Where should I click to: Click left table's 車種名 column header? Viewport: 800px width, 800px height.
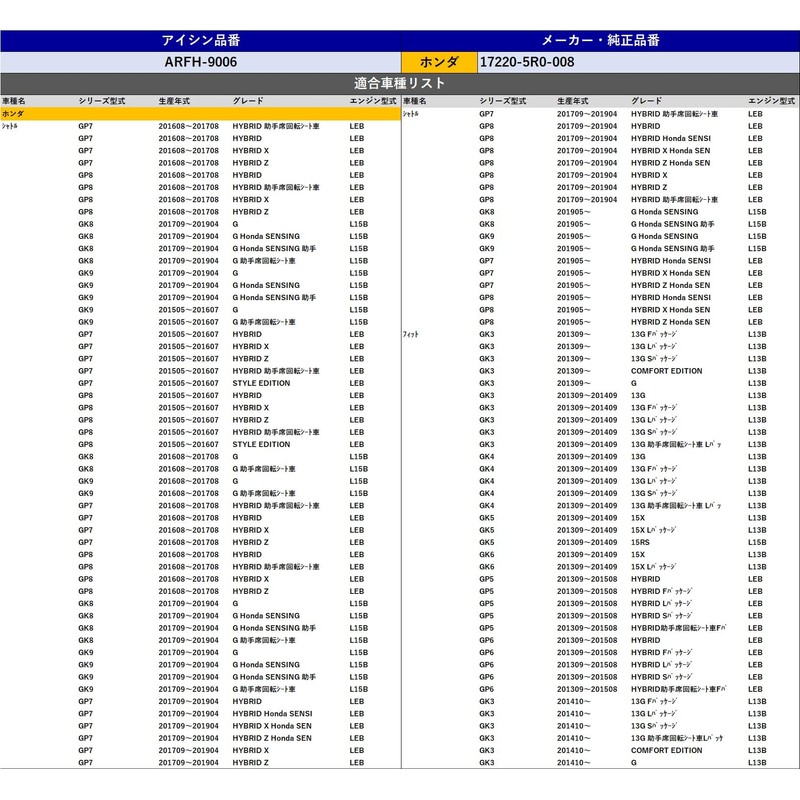pos(14,102)
